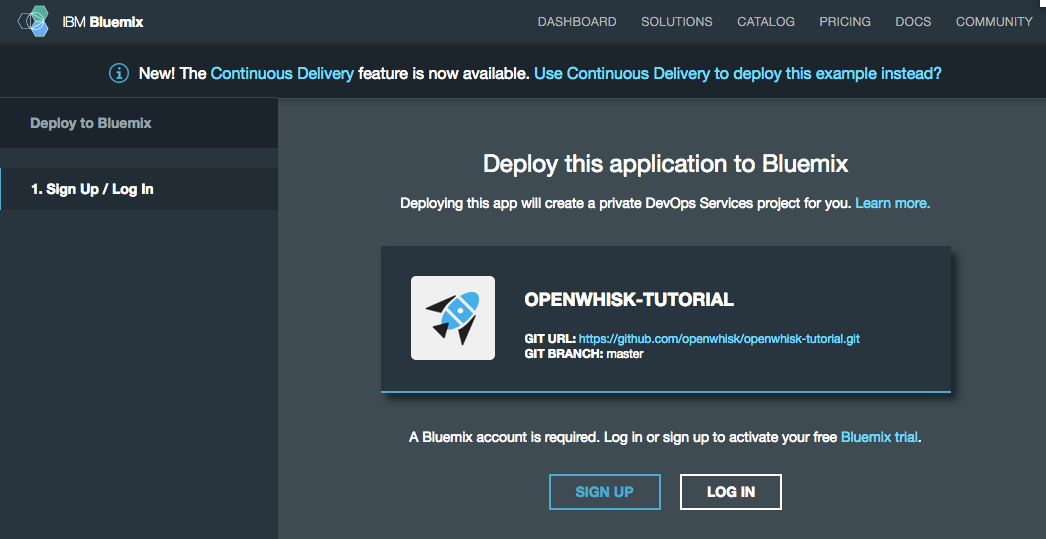Click the info icon in the announcement banner
This screenshot has width=1046, height=539.
pyautogui.click(x=119, y=73)
